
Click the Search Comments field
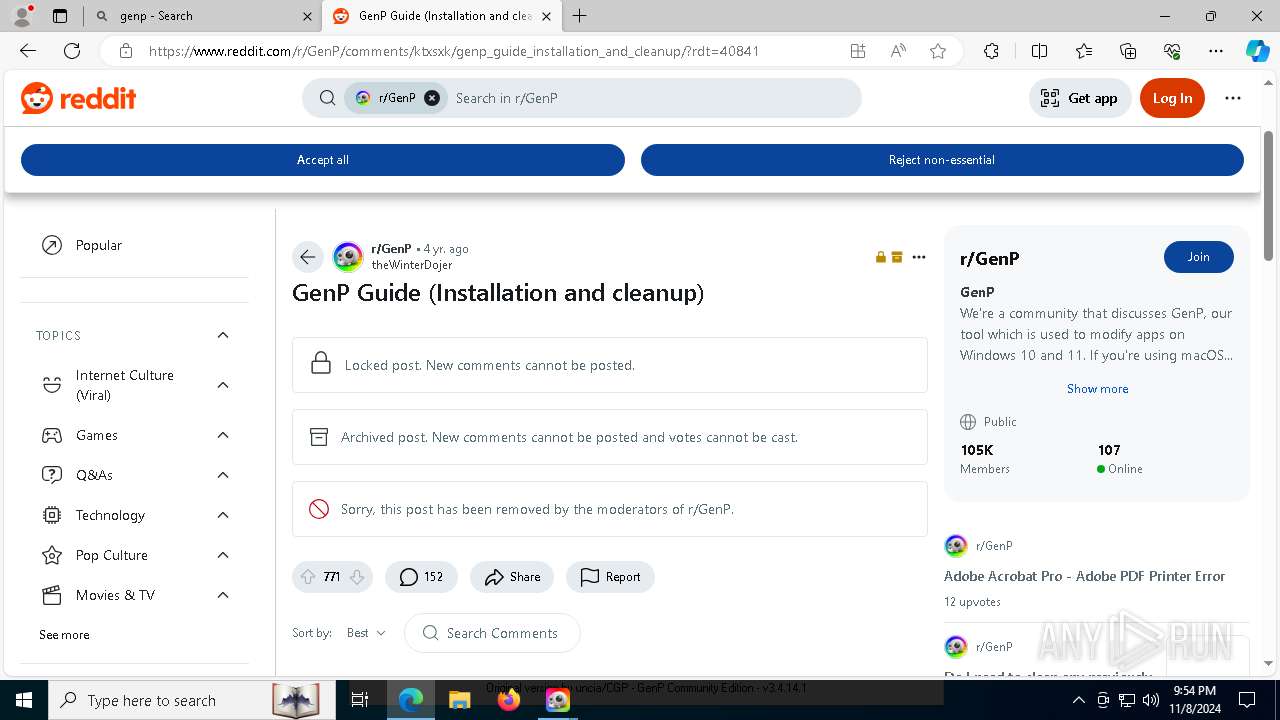coord(492,633)
